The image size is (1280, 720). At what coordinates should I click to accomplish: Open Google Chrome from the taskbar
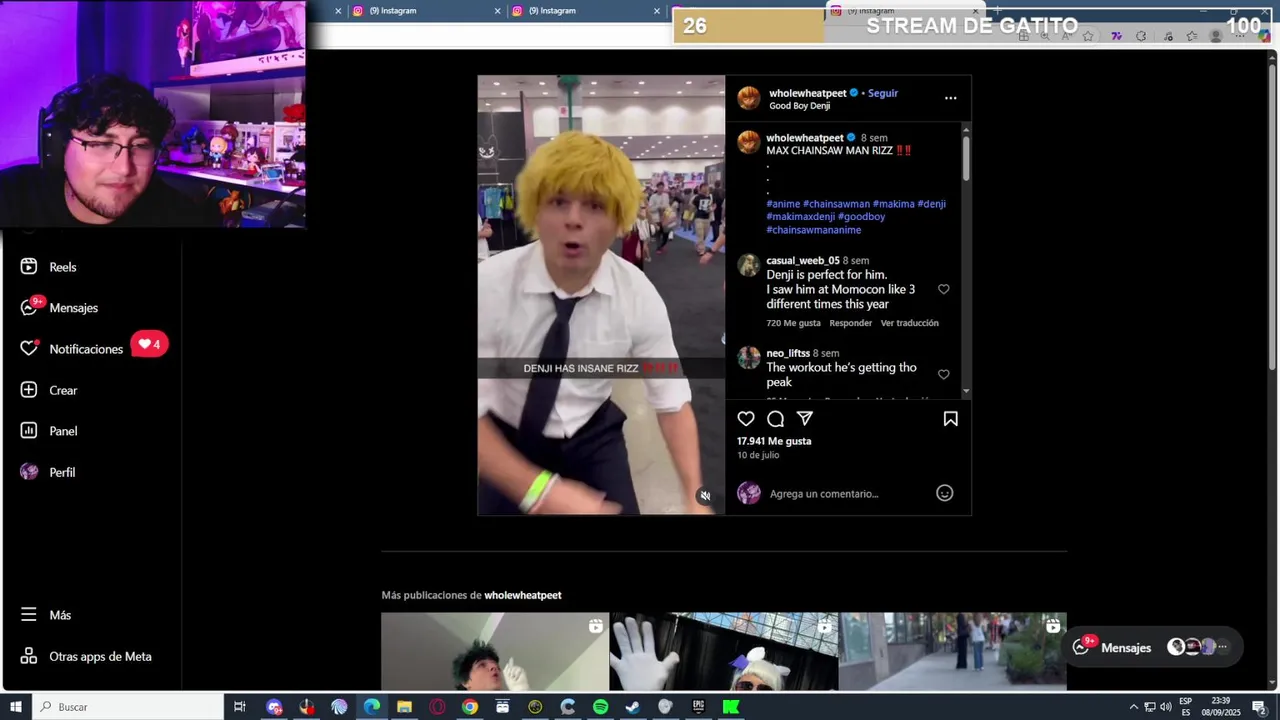[x=470, y=707]
